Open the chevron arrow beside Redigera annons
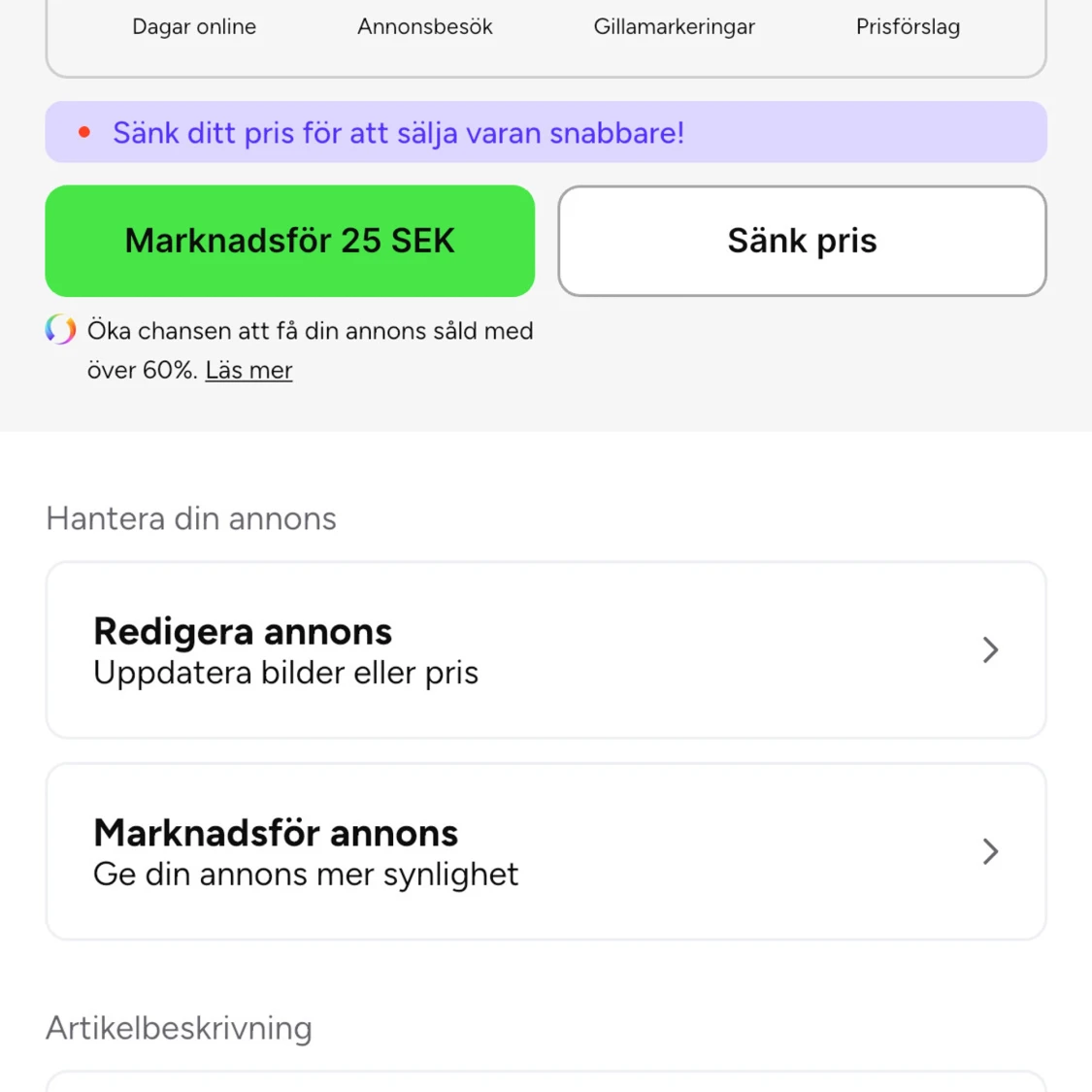 coord(990,649)
